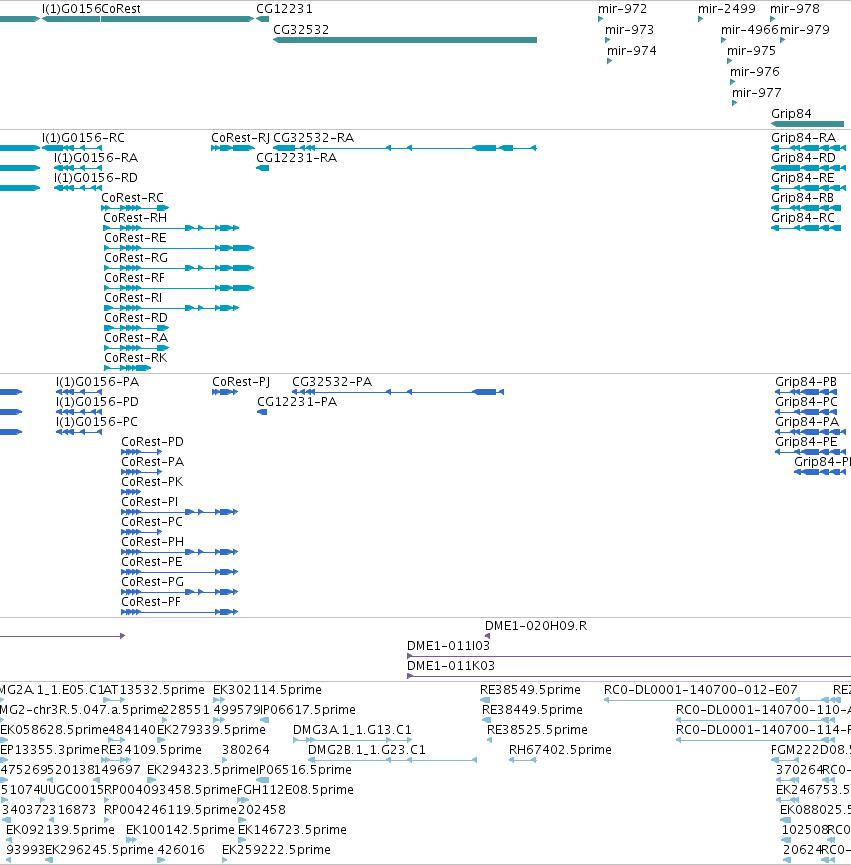Select the CoRest-RD transcript label
Viewport: 851px width, 865px height.
[x=136, y=318]
